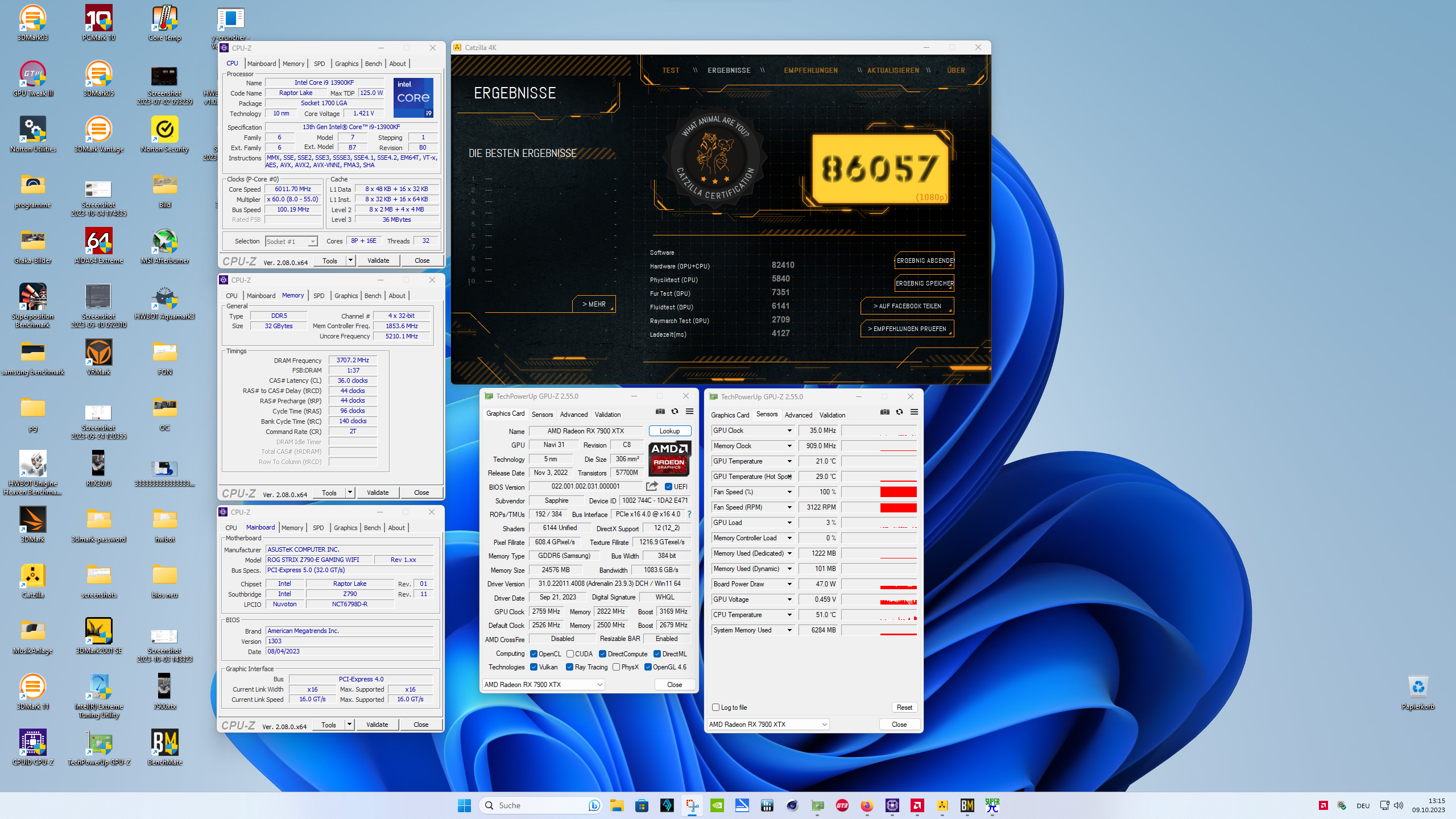
Task: Open the Superposition Benchmark shortcut
Action: coord(33,305)
